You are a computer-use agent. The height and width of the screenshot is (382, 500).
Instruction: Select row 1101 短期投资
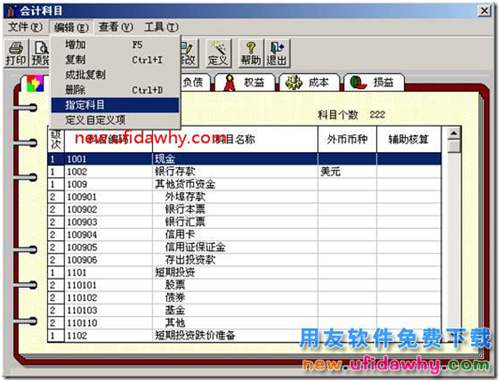pos(245,273)
